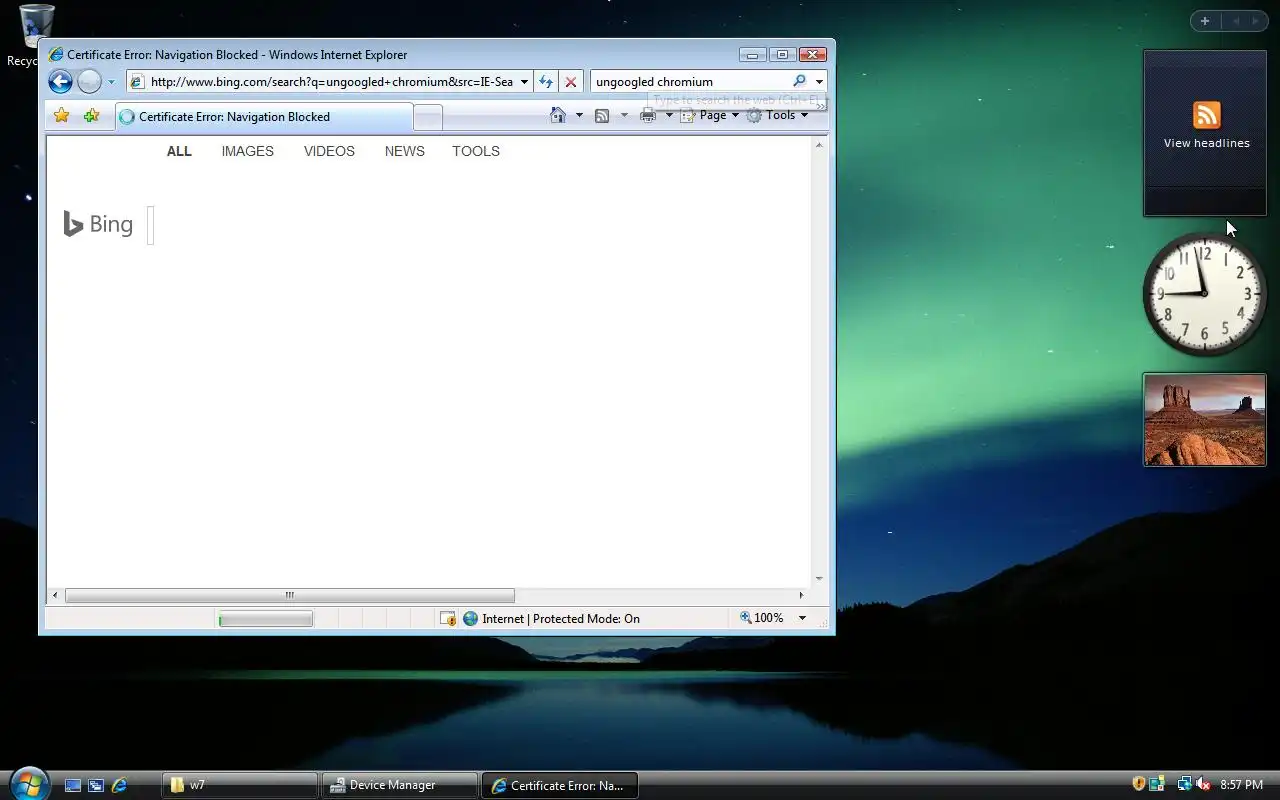Expand the Home button dropdown arrow
This screenshot has height=800, width=1280.
click(x=579, y=115)
